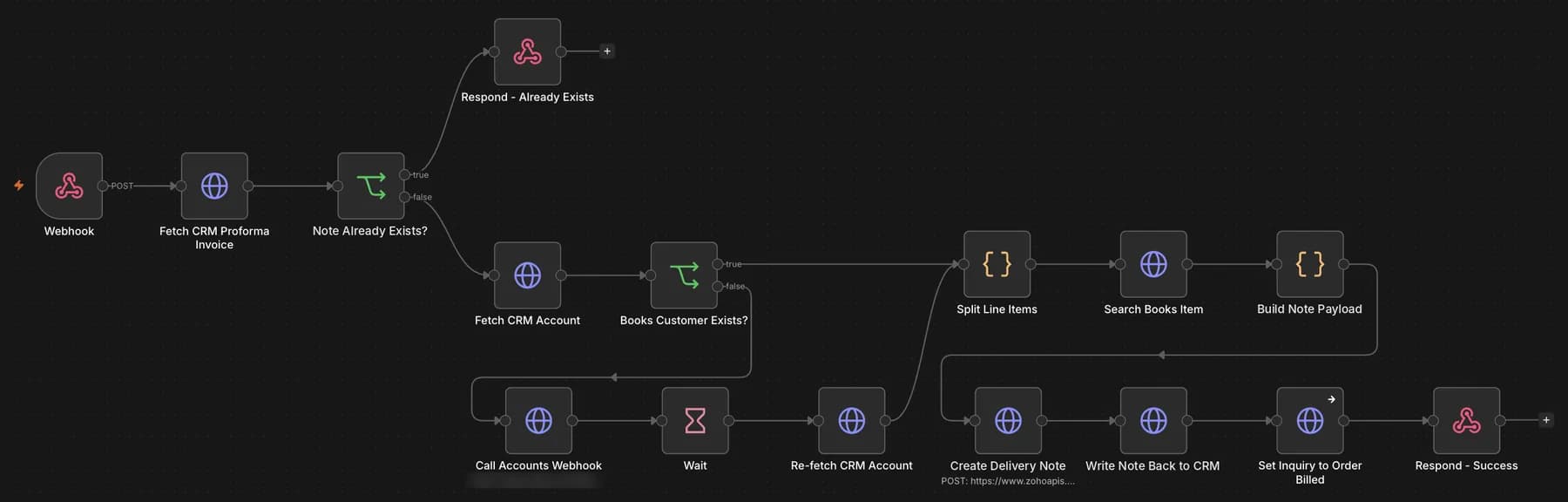Click the false output of Note Already Exists?
The image size is (1568, 502).
[x=404, y=197]
